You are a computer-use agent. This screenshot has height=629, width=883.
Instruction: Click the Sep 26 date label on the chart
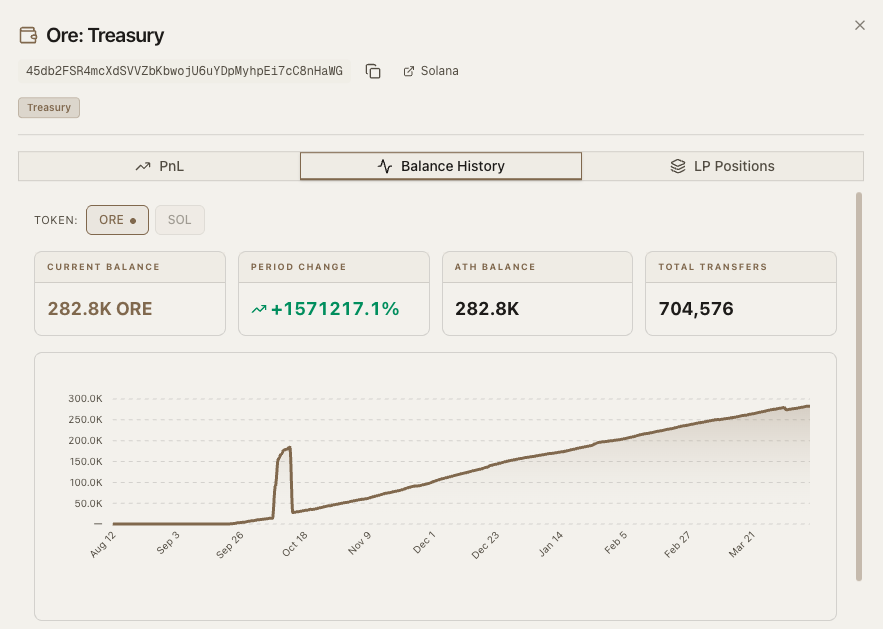click(229, 545)
